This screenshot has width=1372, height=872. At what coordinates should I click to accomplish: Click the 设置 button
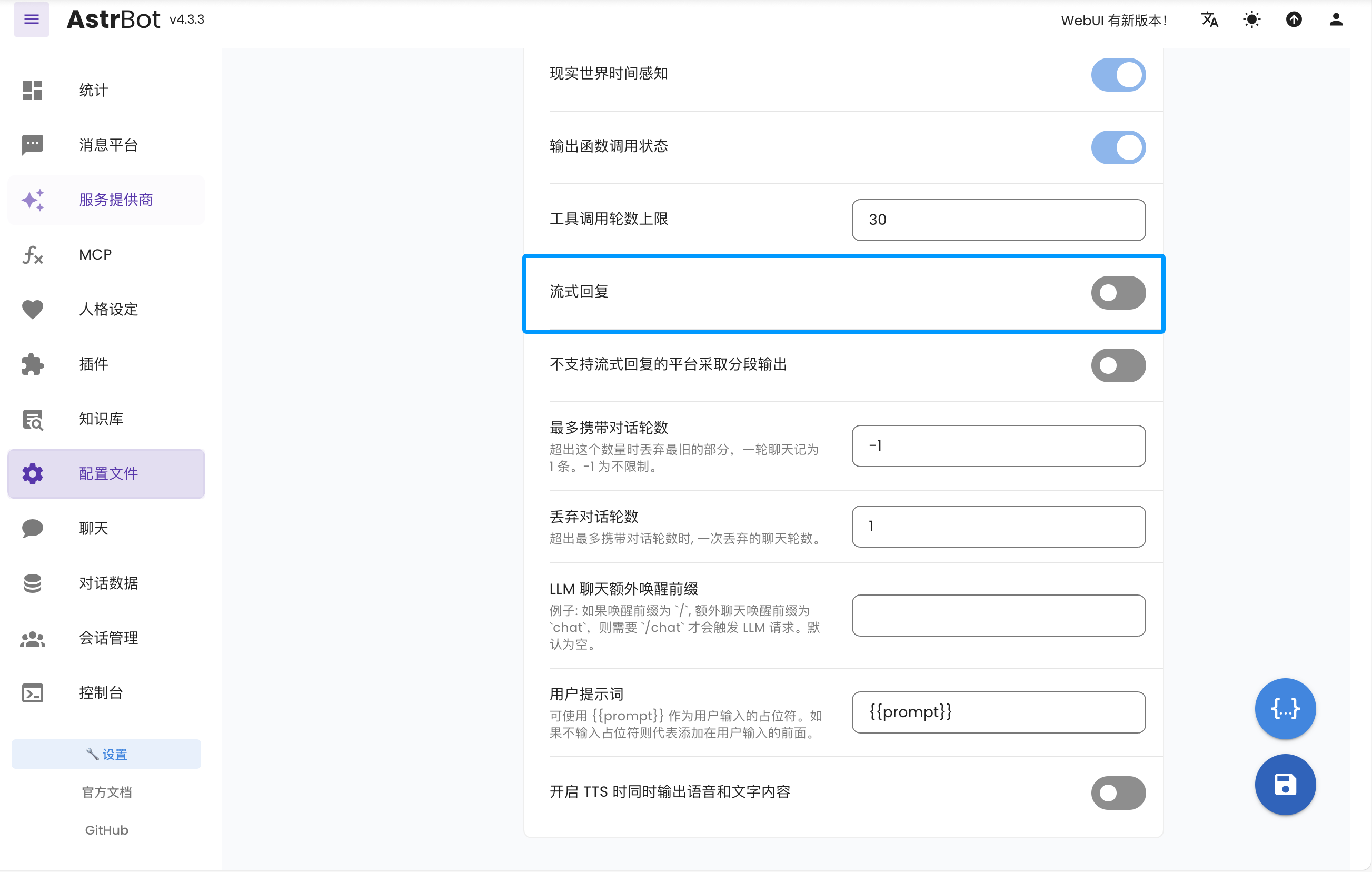click(106, 754)
